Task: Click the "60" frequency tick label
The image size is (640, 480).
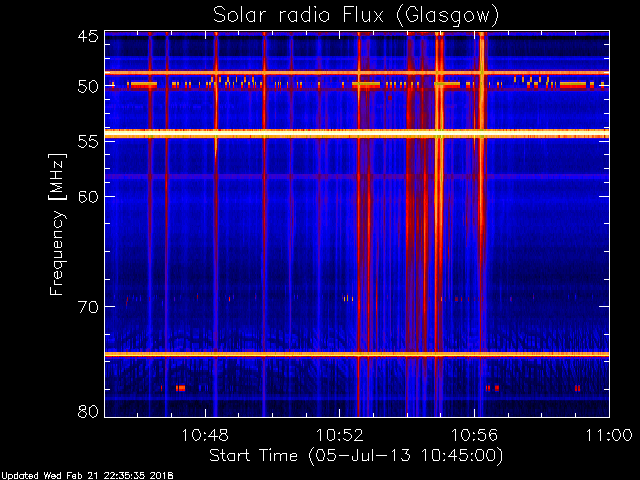Action: (x=88, y=196)
